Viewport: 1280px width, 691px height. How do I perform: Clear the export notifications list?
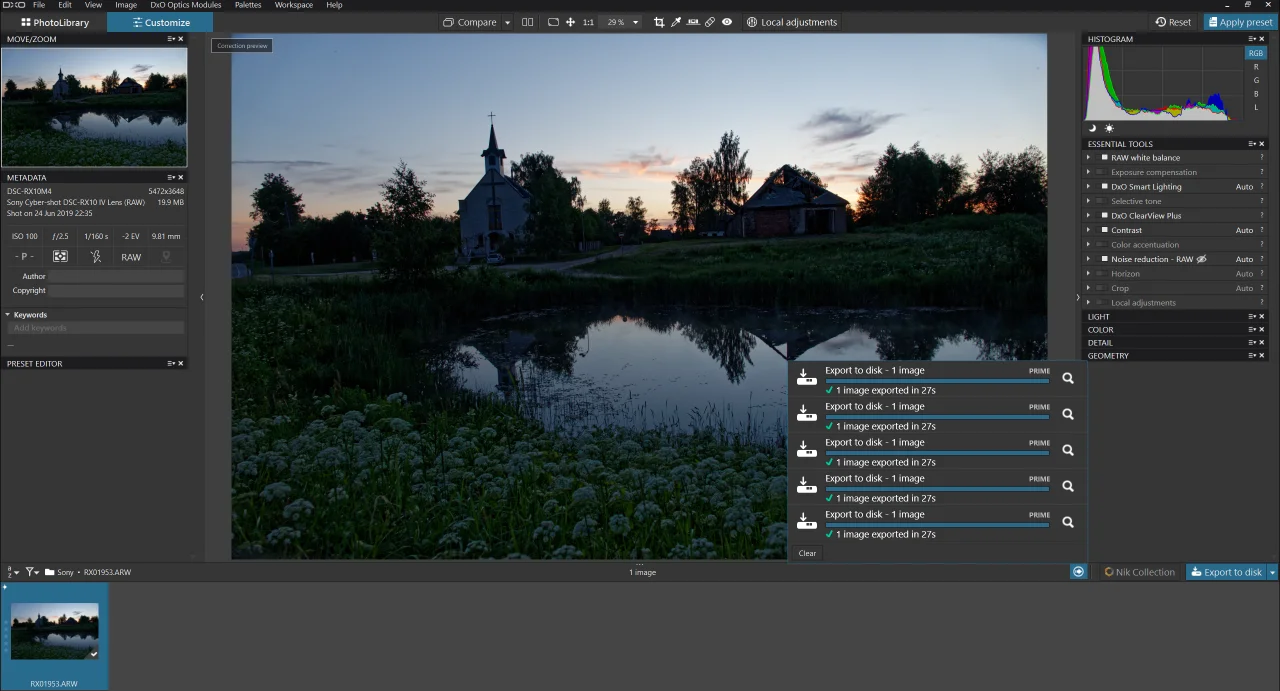[x=807, y=553]
